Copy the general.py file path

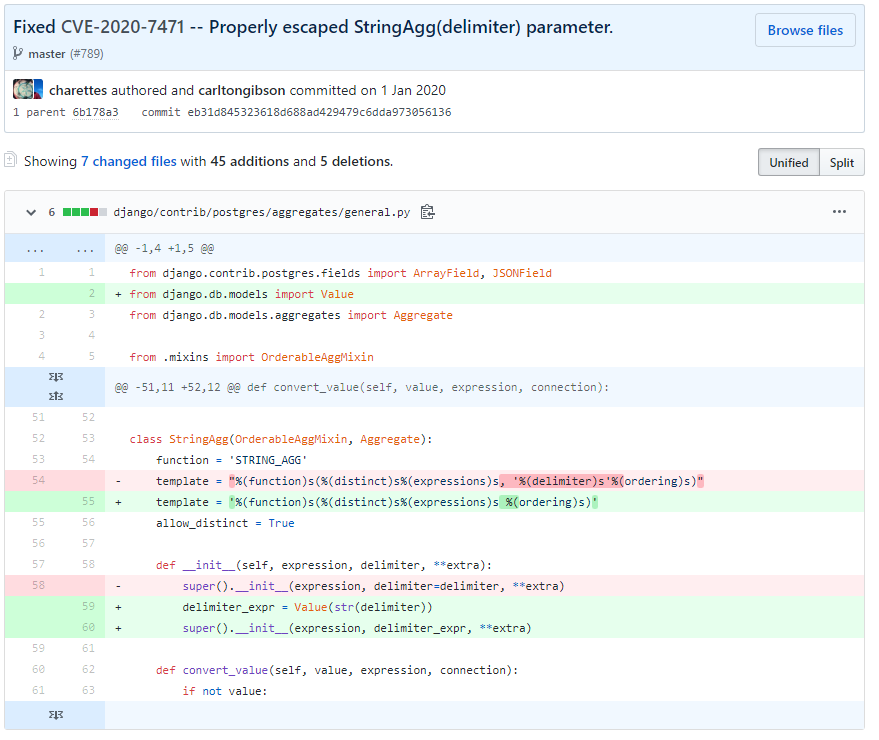[428, 212]
